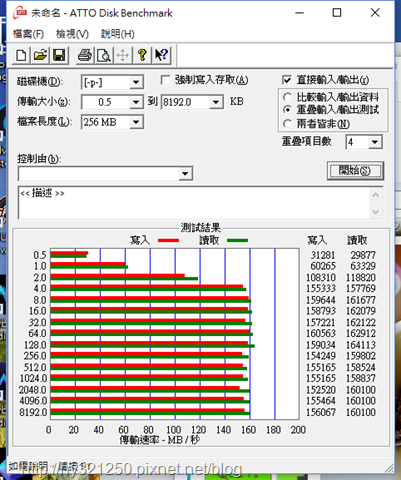Screen dimensions: 401x480
Task: Click the context help arrow-question icon
Action: pos(161,55)
